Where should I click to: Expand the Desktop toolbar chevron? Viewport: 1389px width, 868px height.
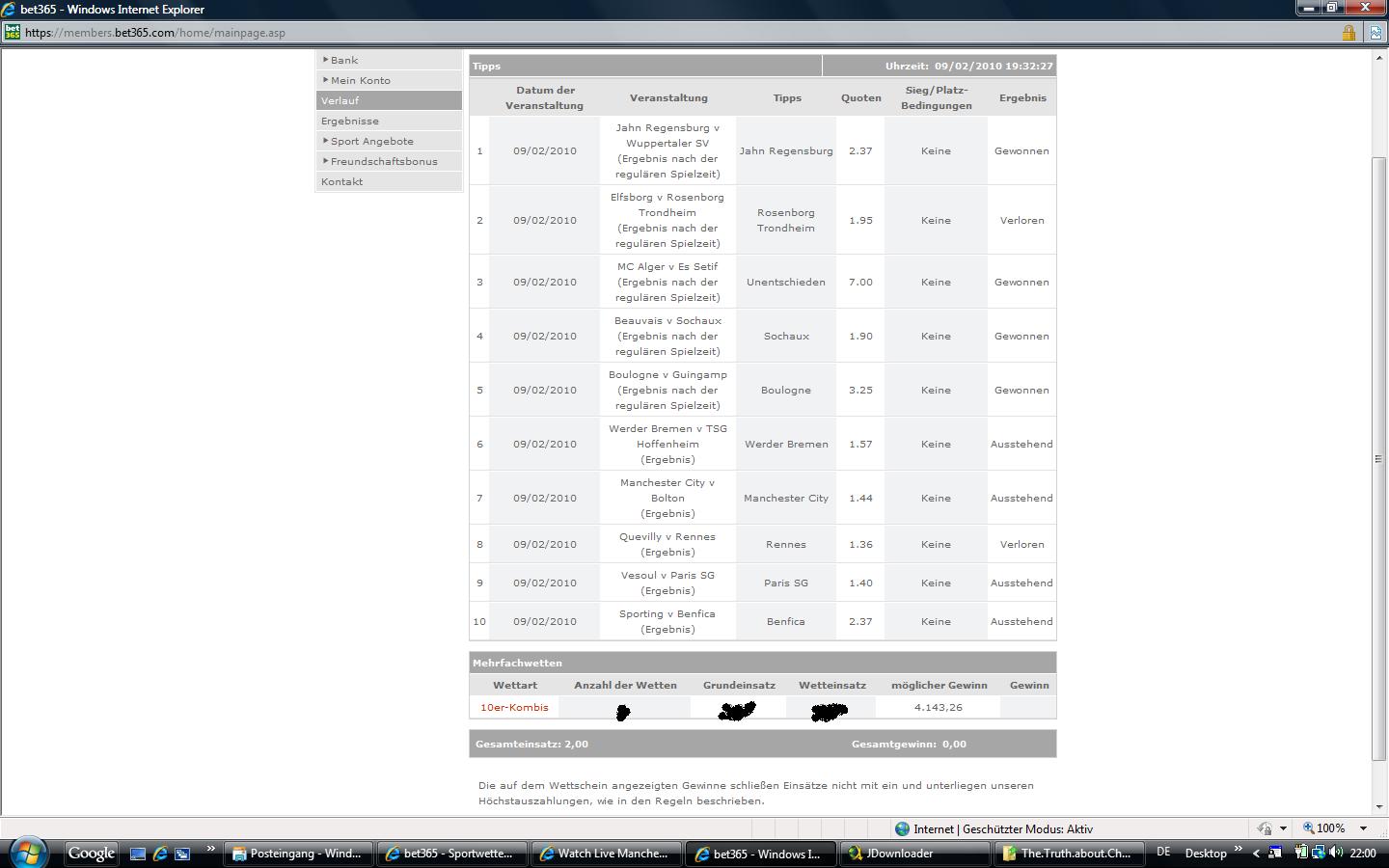pos(1238,849)
